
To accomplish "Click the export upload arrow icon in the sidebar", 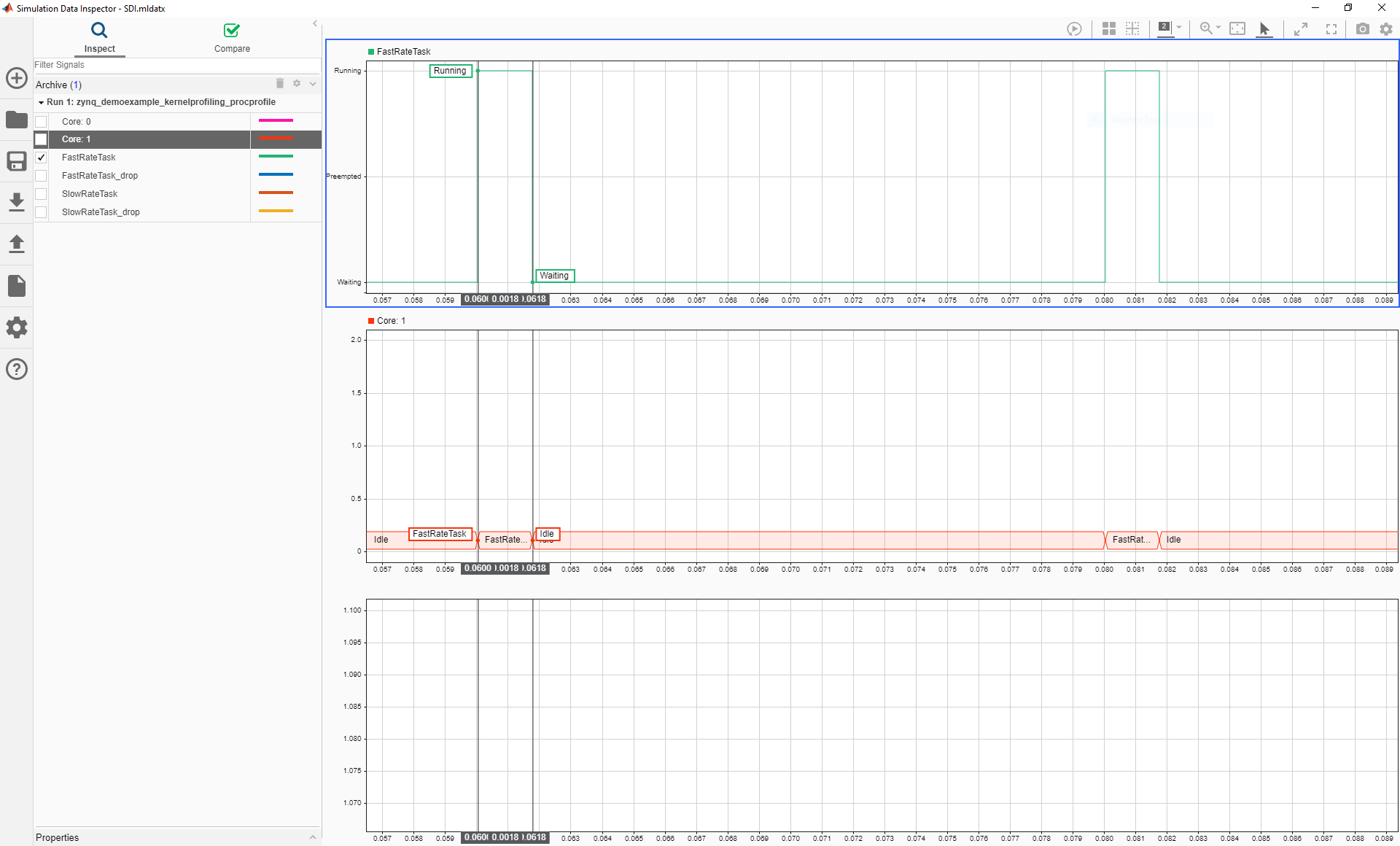I will (17, 244).
